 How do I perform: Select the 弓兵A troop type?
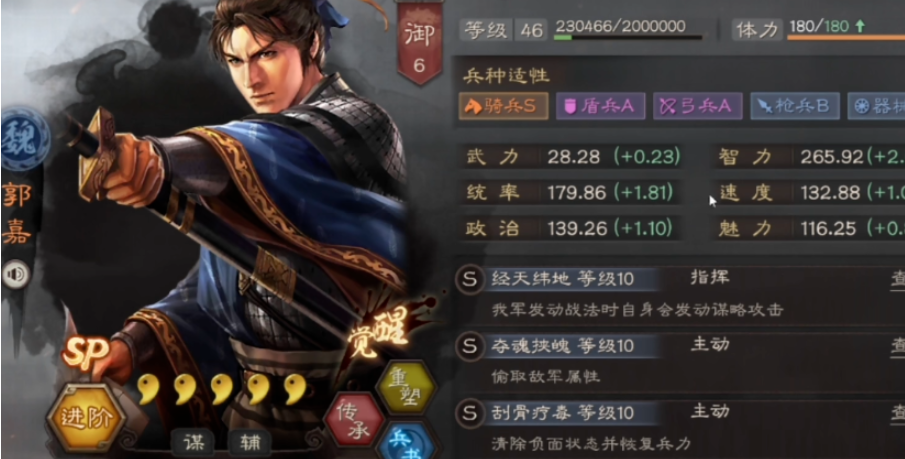click(x=697, y=106)
